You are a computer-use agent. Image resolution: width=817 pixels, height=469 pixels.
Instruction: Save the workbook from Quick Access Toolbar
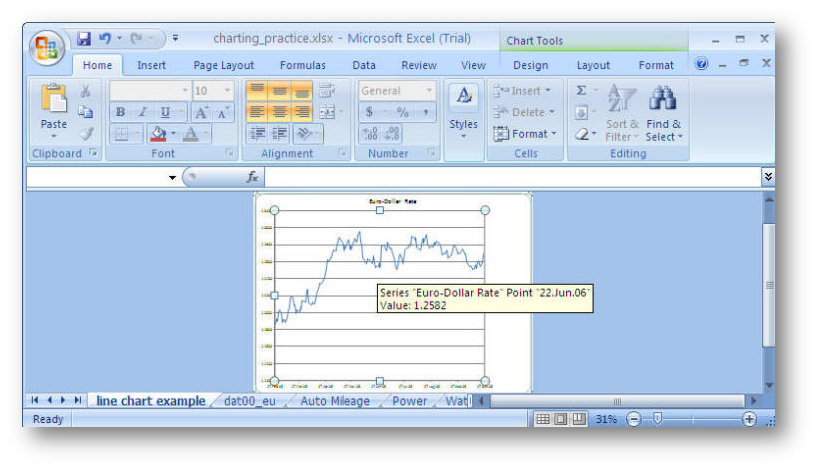click(x=84, y=39)
